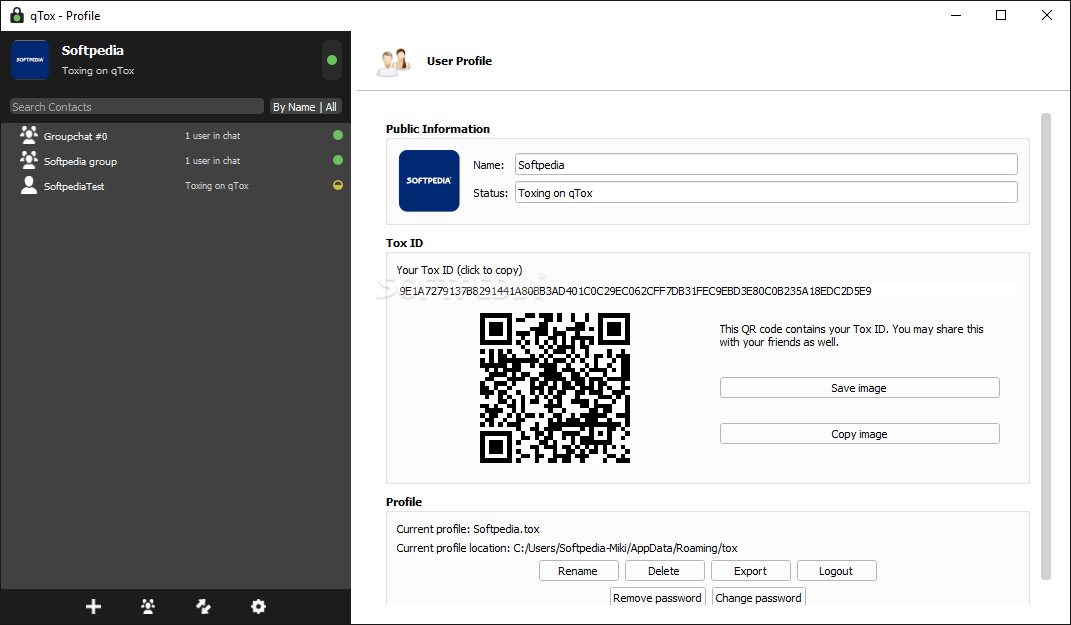Close the qTox window

[1046, 15]
